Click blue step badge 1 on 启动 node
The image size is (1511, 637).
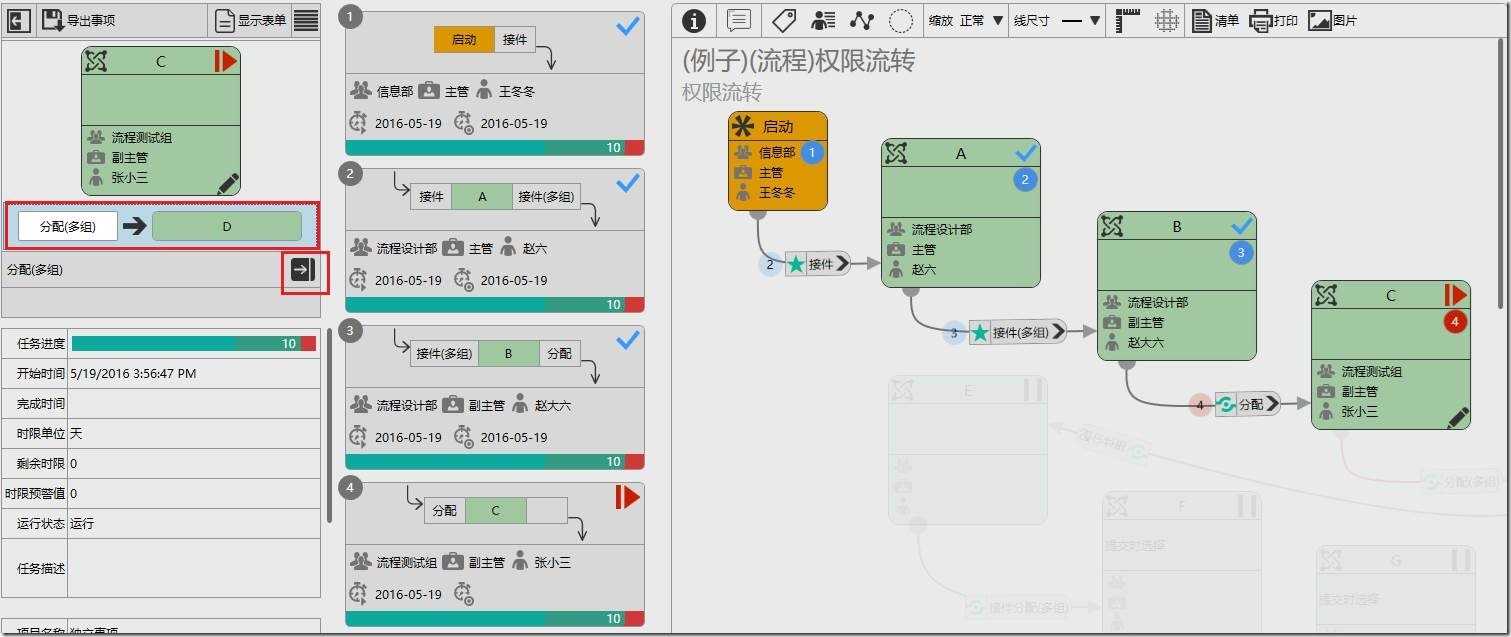(812, 153)
